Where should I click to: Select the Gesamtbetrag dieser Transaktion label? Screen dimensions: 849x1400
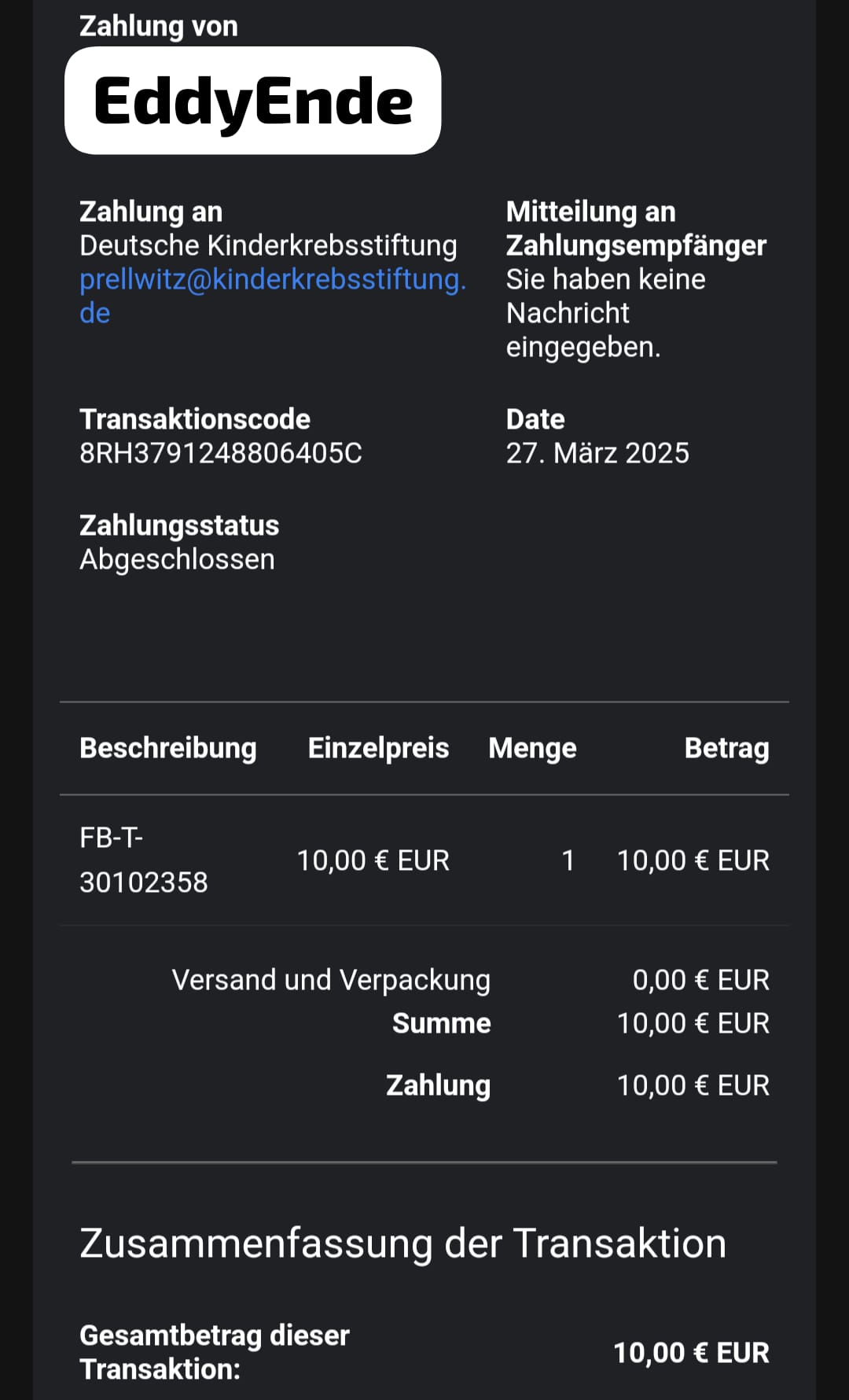coord(215,1352)
